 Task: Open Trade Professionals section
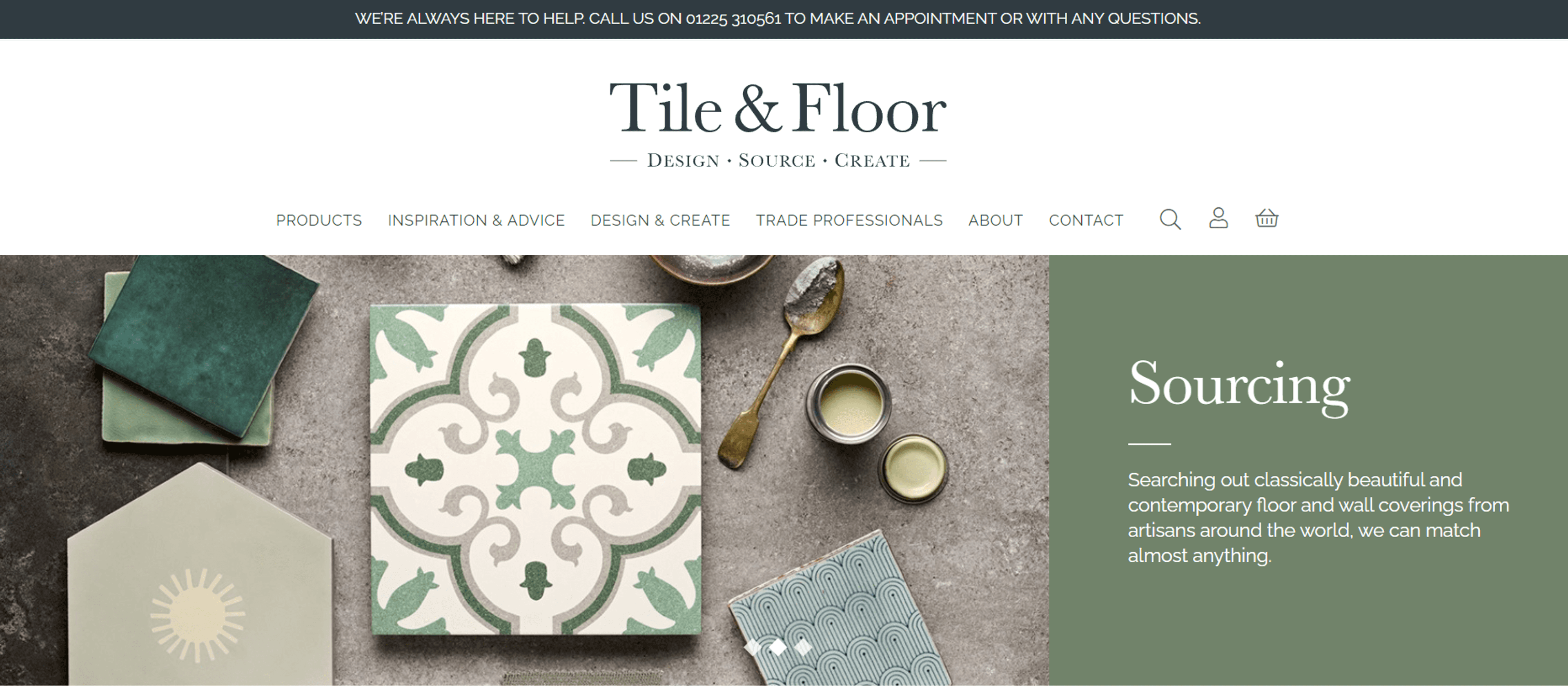tap(849, 220)
